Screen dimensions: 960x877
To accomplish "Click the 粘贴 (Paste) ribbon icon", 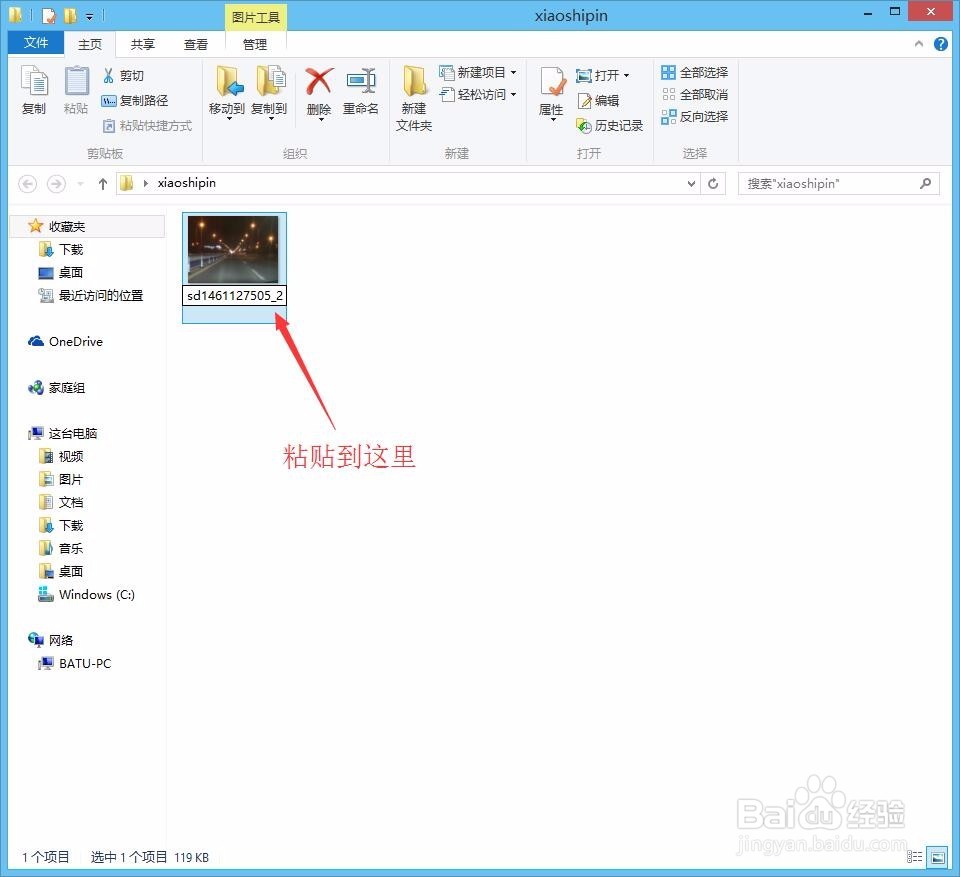I will pyautogui.click(x=77, y=90).
